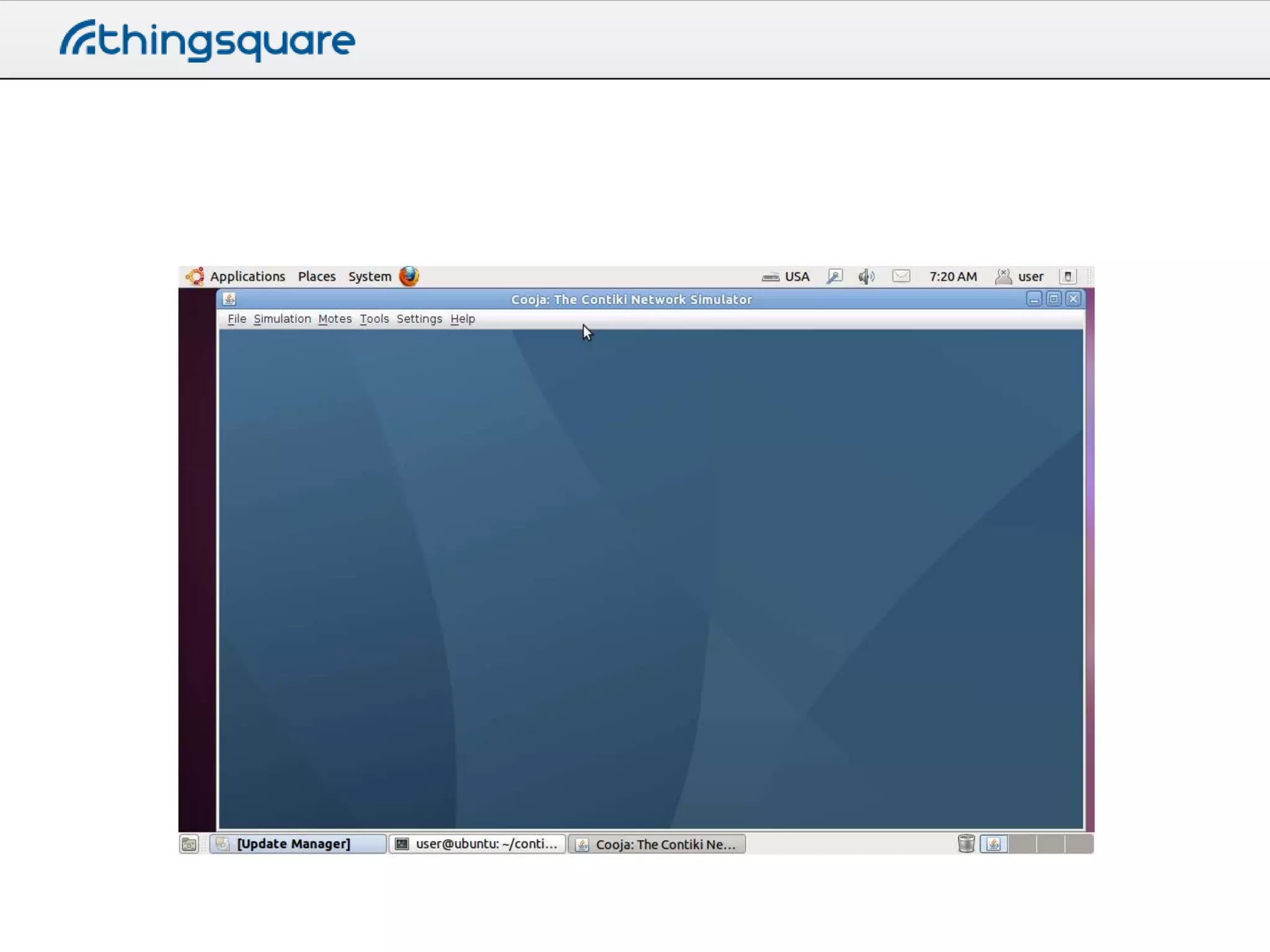Open the user account dropdown
The height and width of the screenshot is (952, 1270).
coord(1029,276)
